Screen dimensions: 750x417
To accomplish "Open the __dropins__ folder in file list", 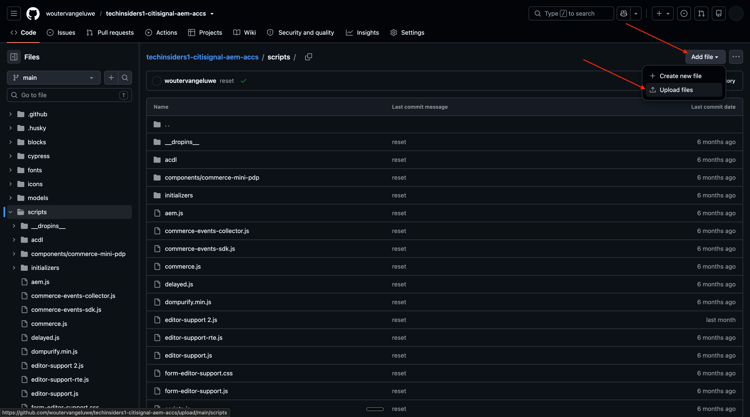I will point(182,142).
